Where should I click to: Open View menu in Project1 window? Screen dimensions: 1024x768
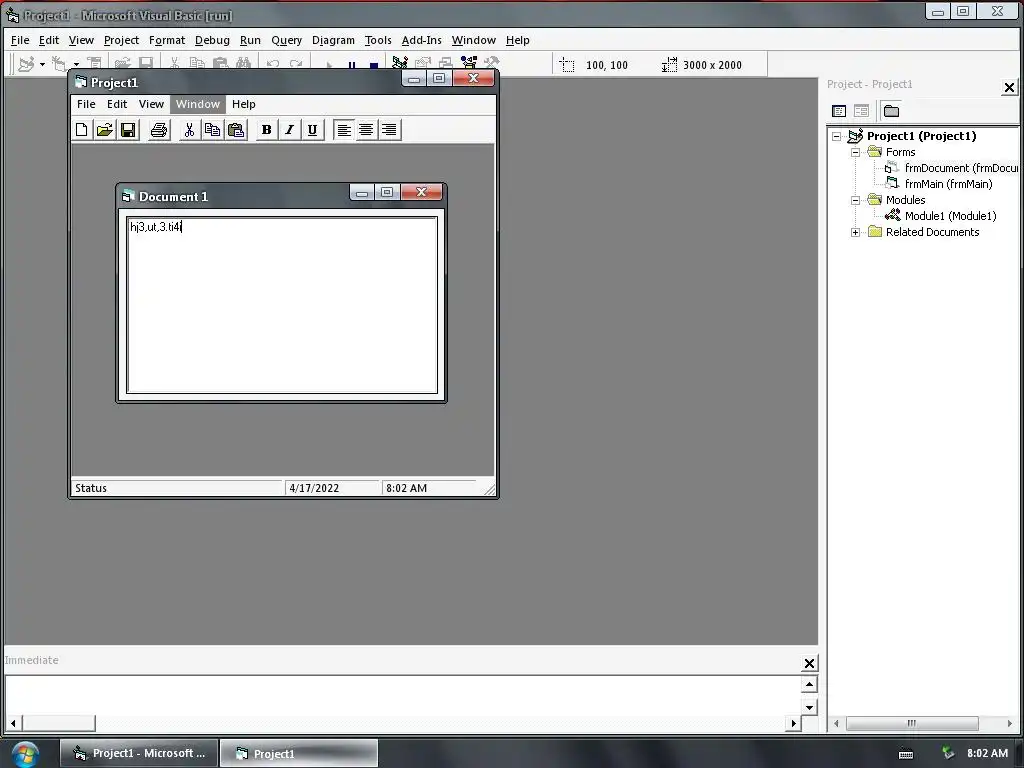coord(151,104)
